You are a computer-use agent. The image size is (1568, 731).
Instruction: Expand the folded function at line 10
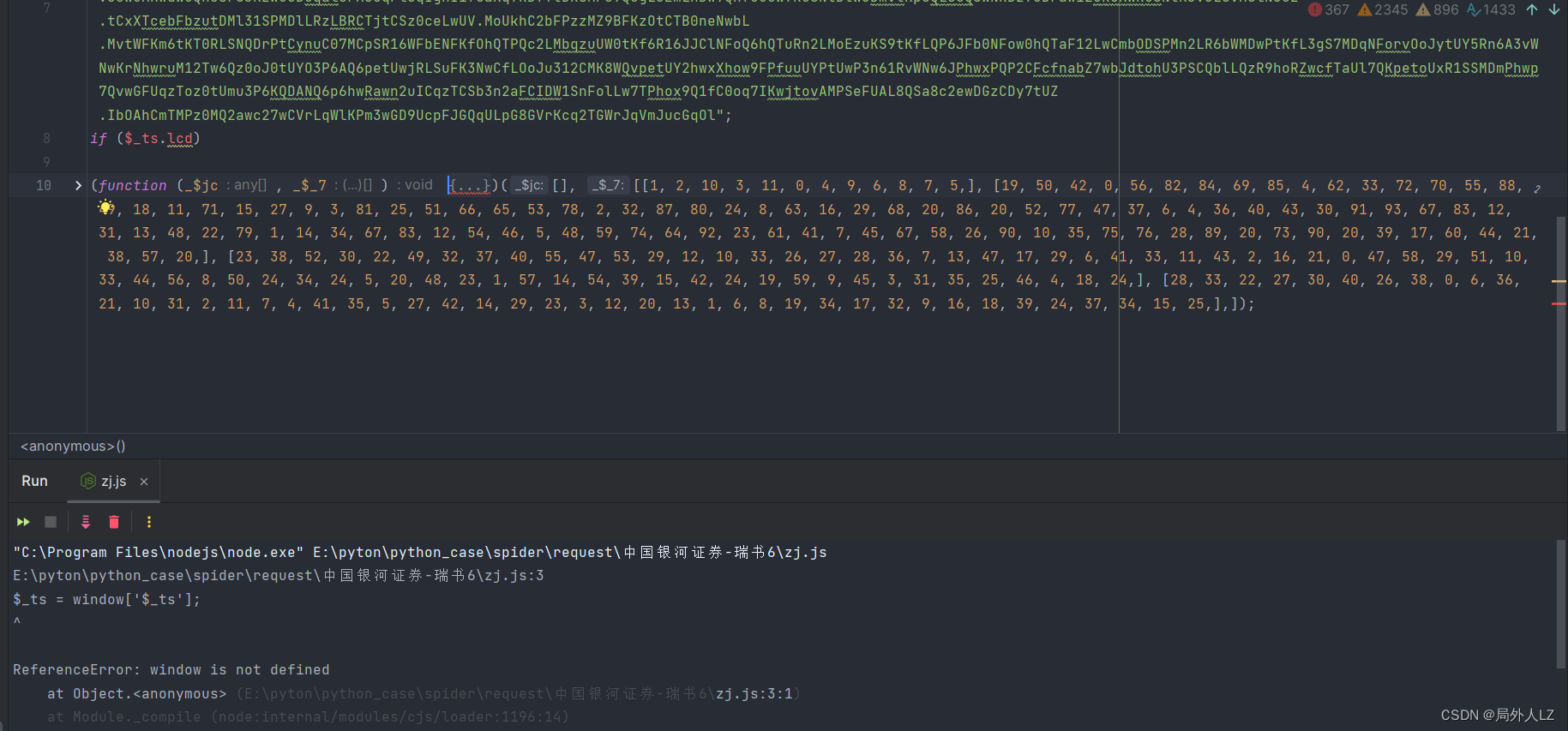pyautogui.click(x=78, y=185)
